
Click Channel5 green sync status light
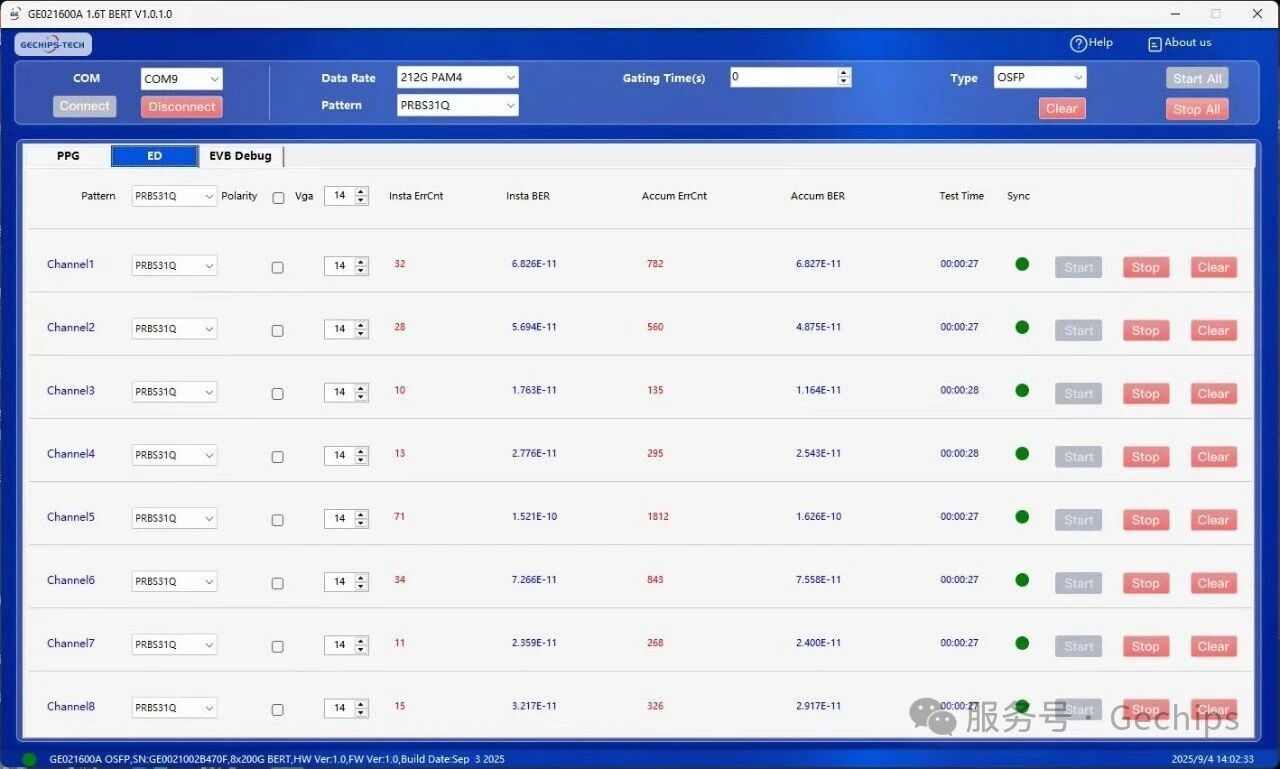(1022, 517)
